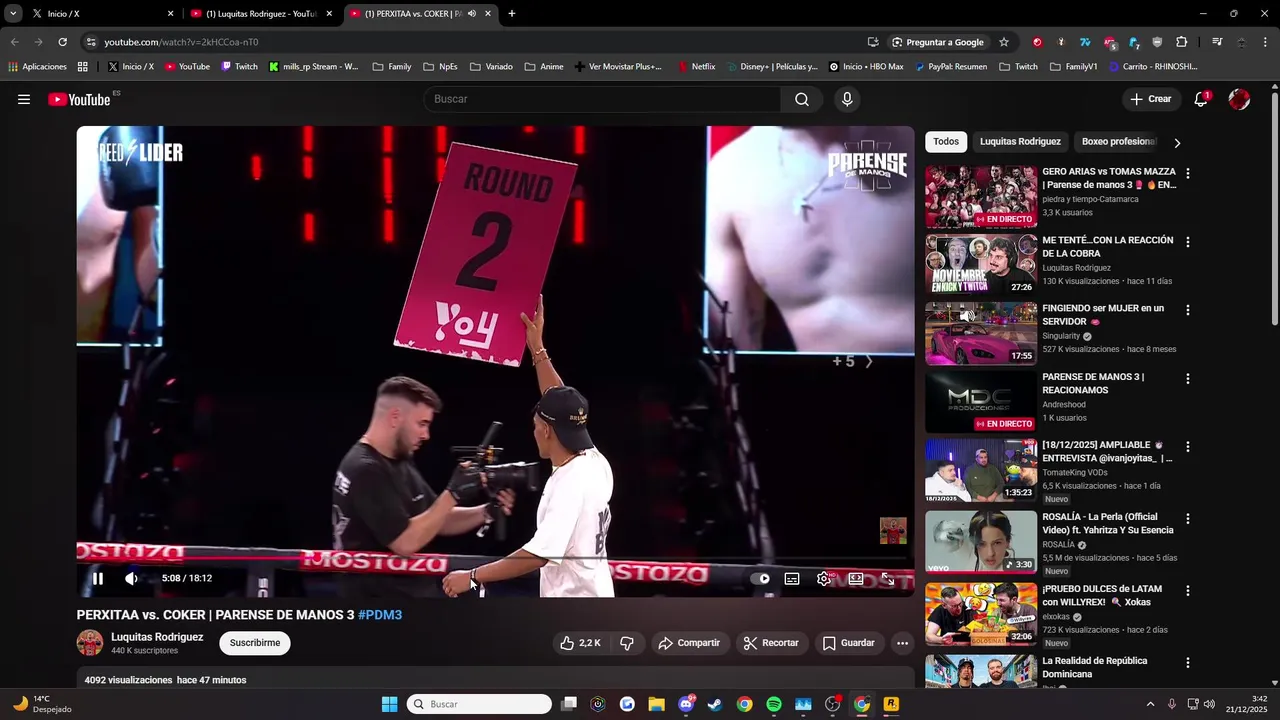This screenshot has width=1280, height=720.
Task: Subscribe via the Suscribirme button
Action: [255, 643]
